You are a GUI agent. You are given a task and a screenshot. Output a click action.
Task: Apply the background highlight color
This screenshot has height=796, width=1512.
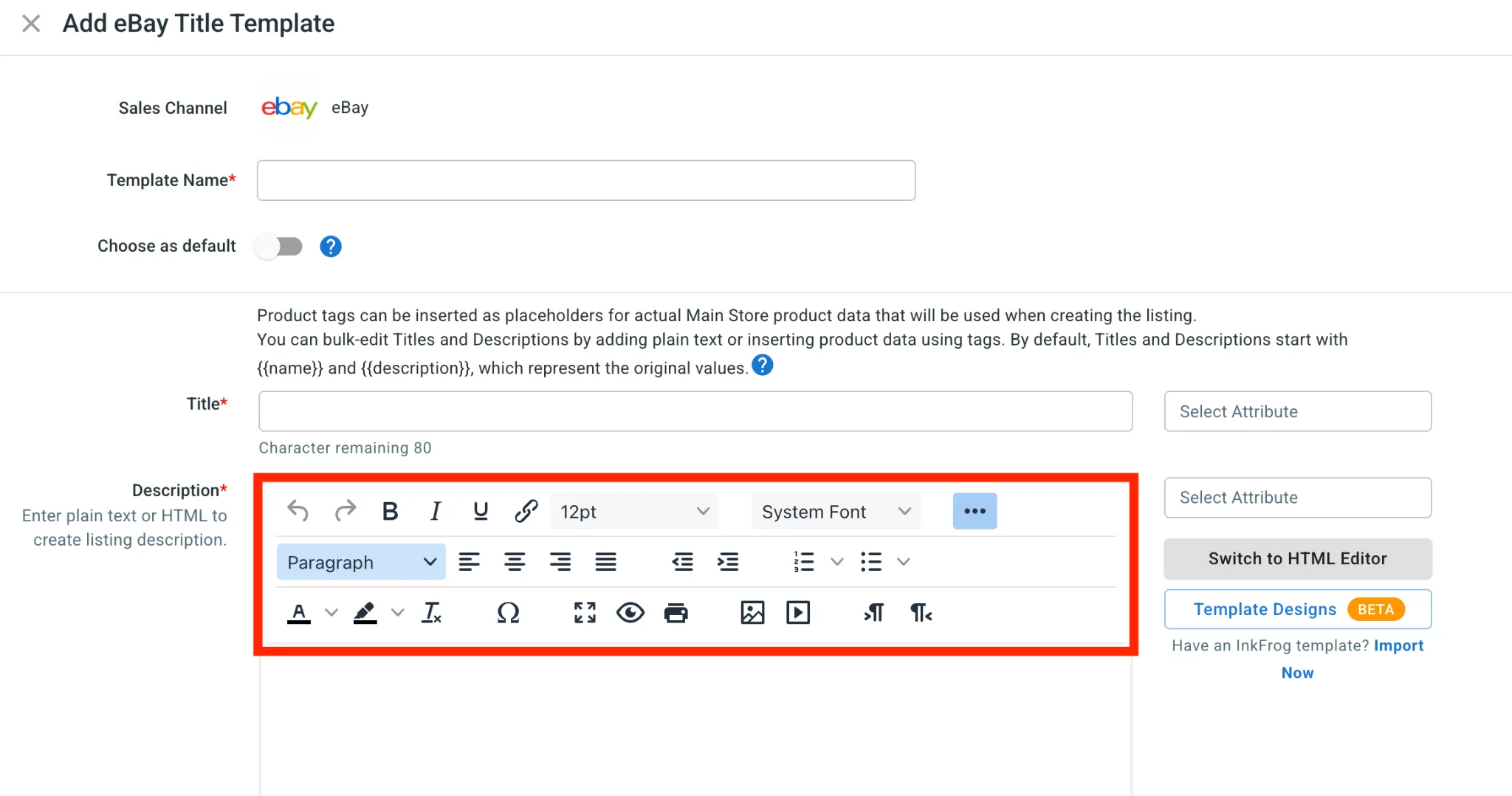pos(365,613)
